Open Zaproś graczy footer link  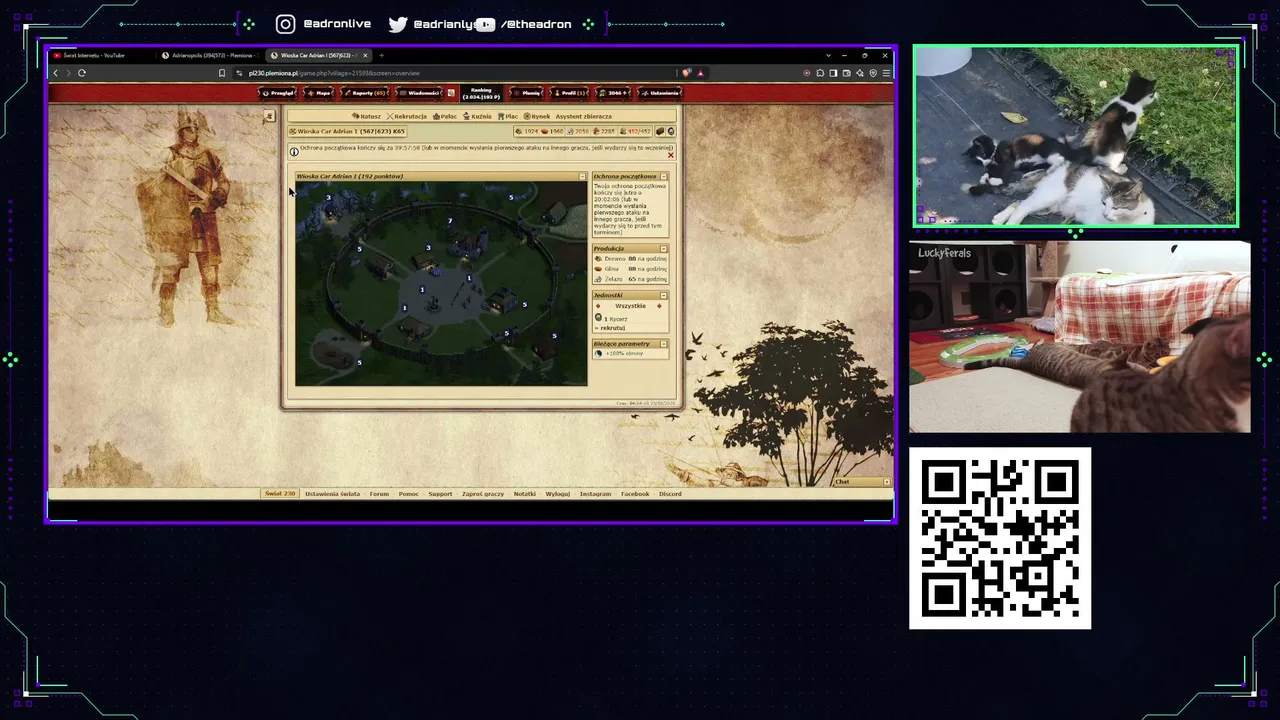click(483, 494)
